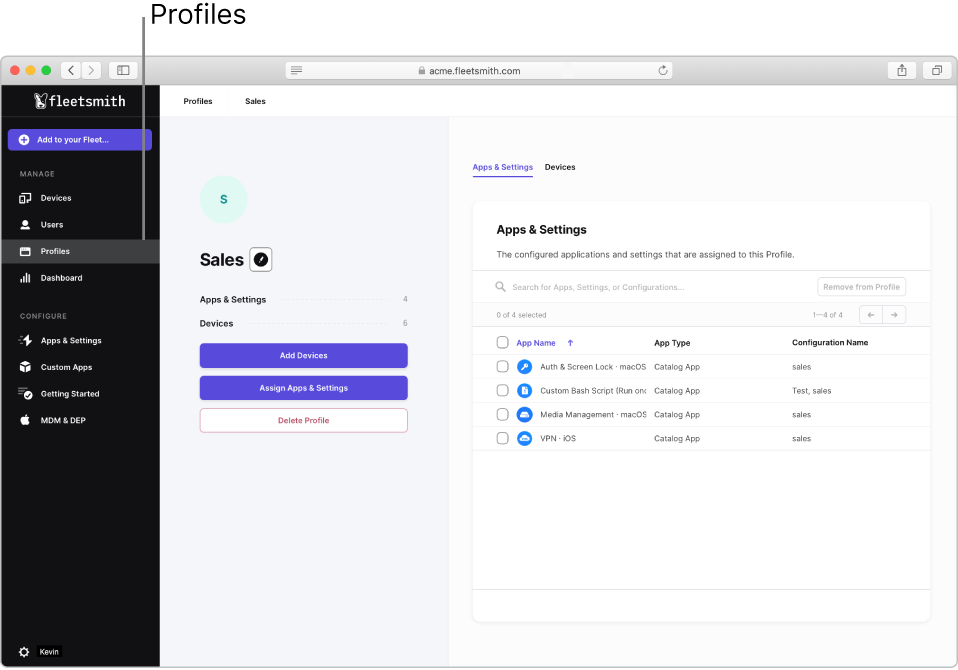Click the VPN iOS cloud icon
This screenshot has width=958, height=670.
(x=524, y=439)
